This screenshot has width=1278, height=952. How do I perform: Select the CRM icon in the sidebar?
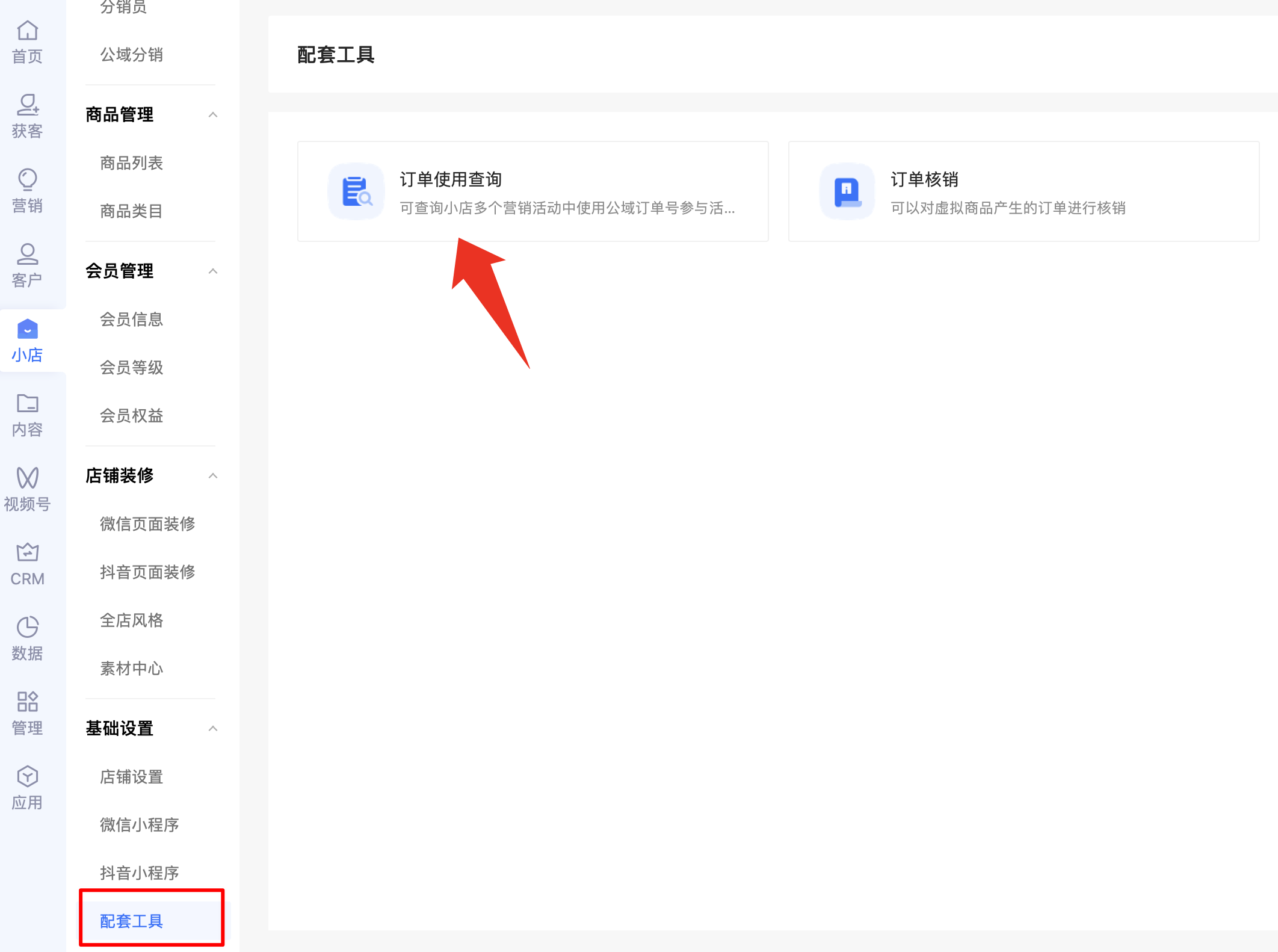(x=27, y=552)
